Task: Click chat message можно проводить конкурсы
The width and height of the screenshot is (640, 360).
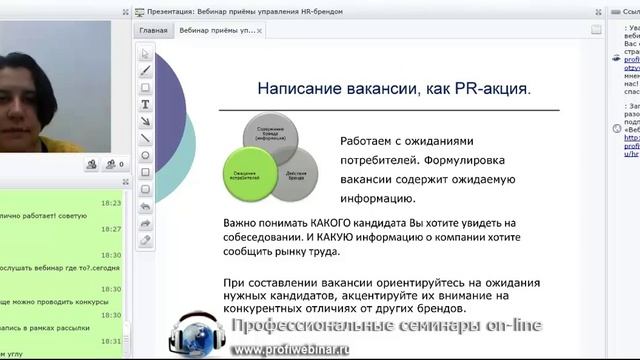Action: (54, 302)
